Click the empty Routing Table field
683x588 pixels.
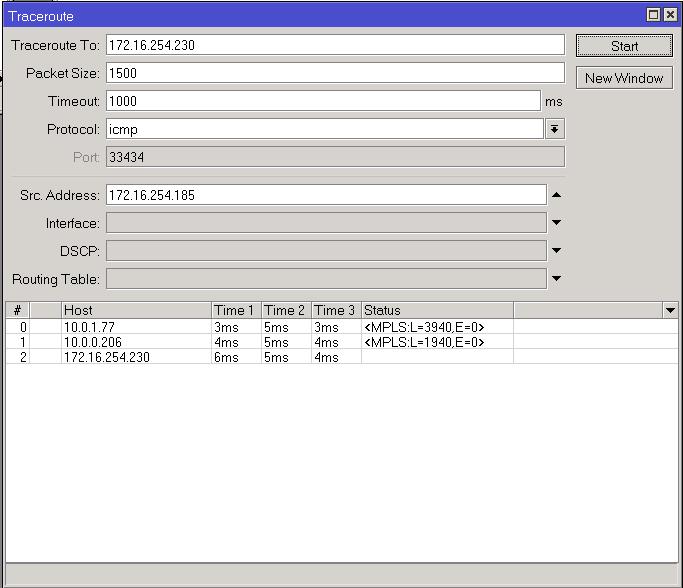coord(326,278)
